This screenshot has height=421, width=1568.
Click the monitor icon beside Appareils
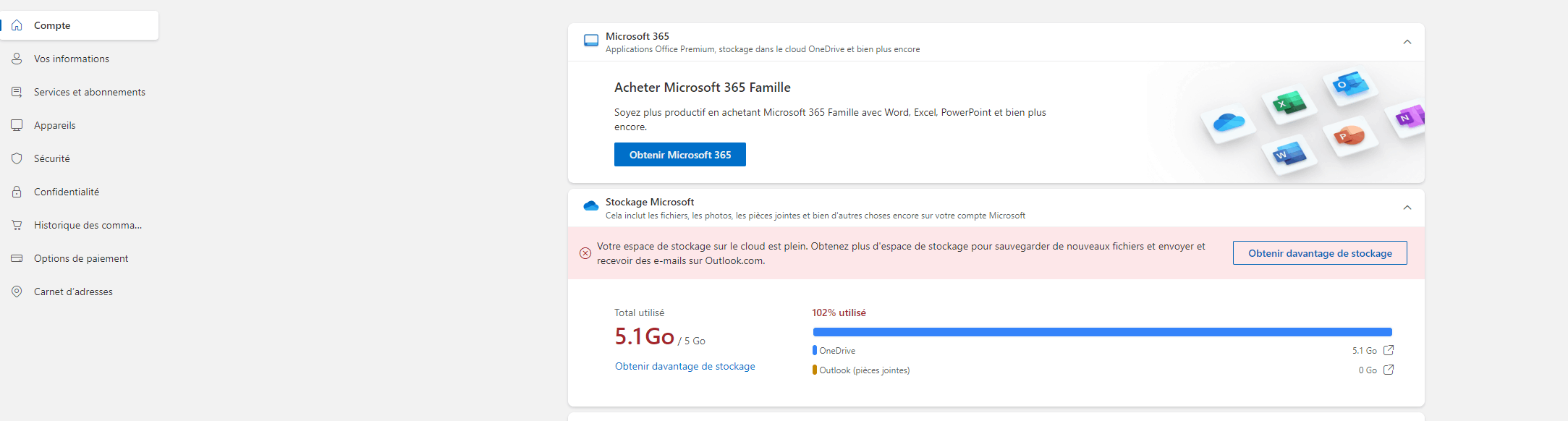click(17, 125)
